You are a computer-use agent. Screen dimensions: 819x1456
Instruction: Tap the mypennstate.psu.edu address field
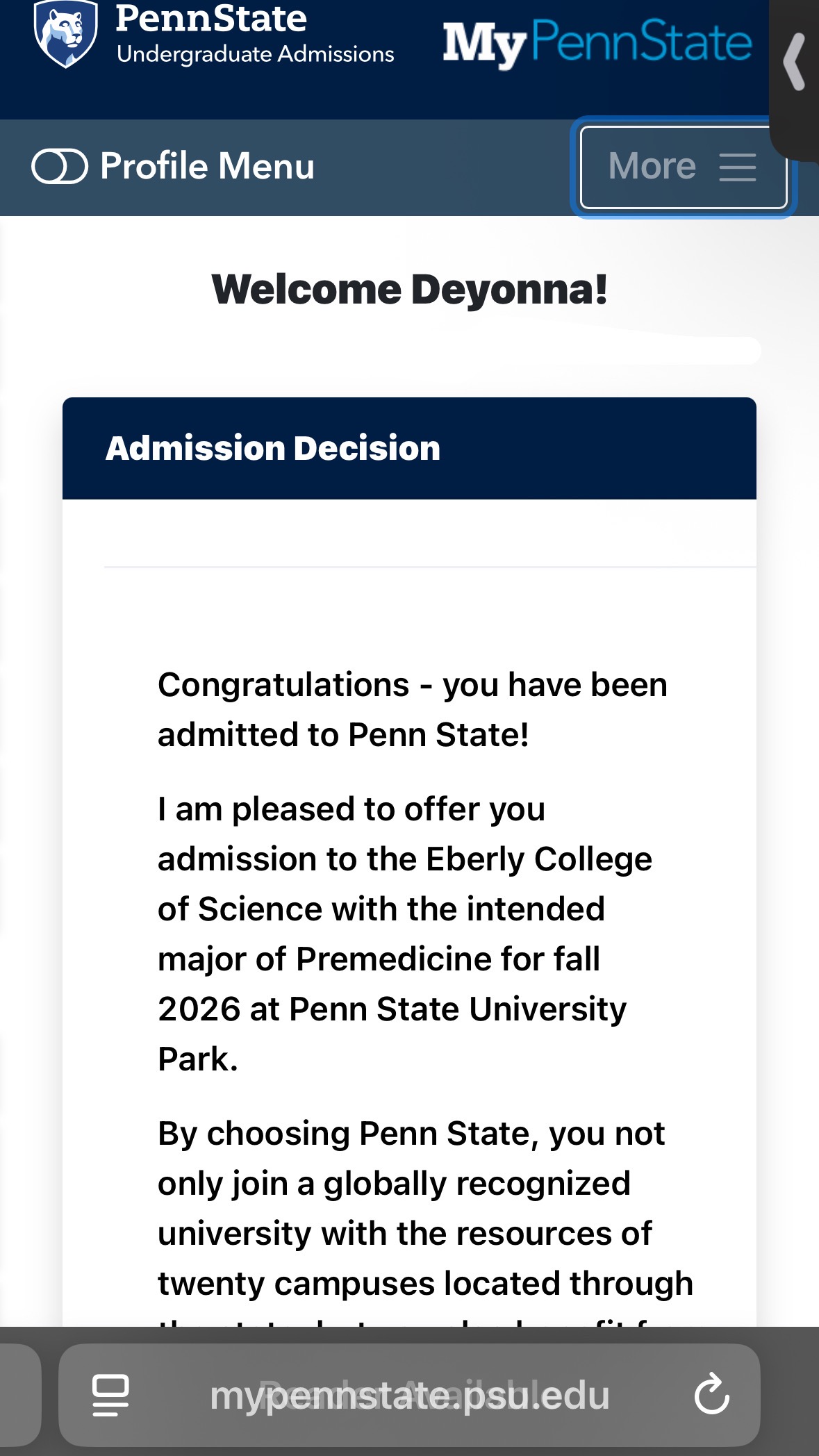[410, 1396]
